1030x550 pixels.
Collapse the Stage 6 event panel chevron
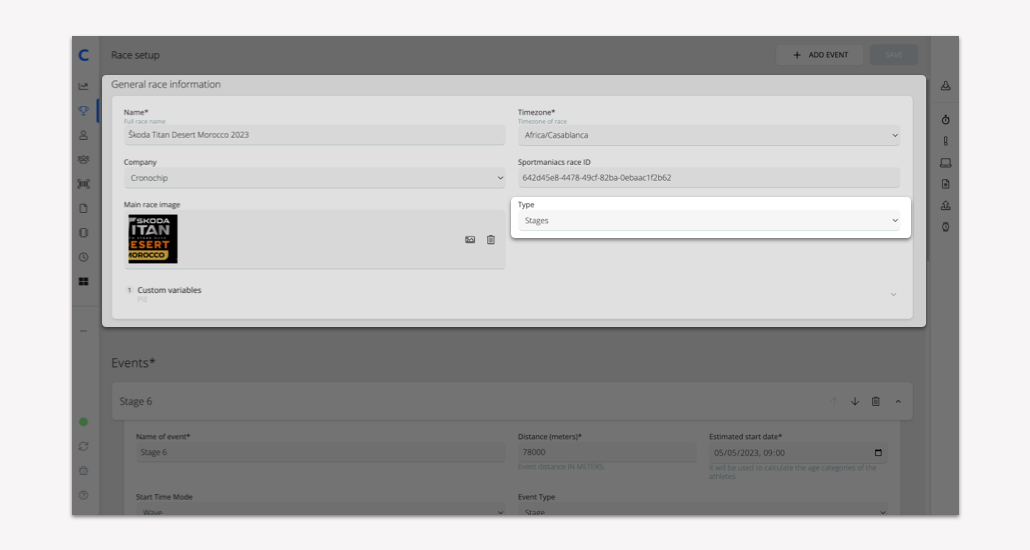click(898, 401)
